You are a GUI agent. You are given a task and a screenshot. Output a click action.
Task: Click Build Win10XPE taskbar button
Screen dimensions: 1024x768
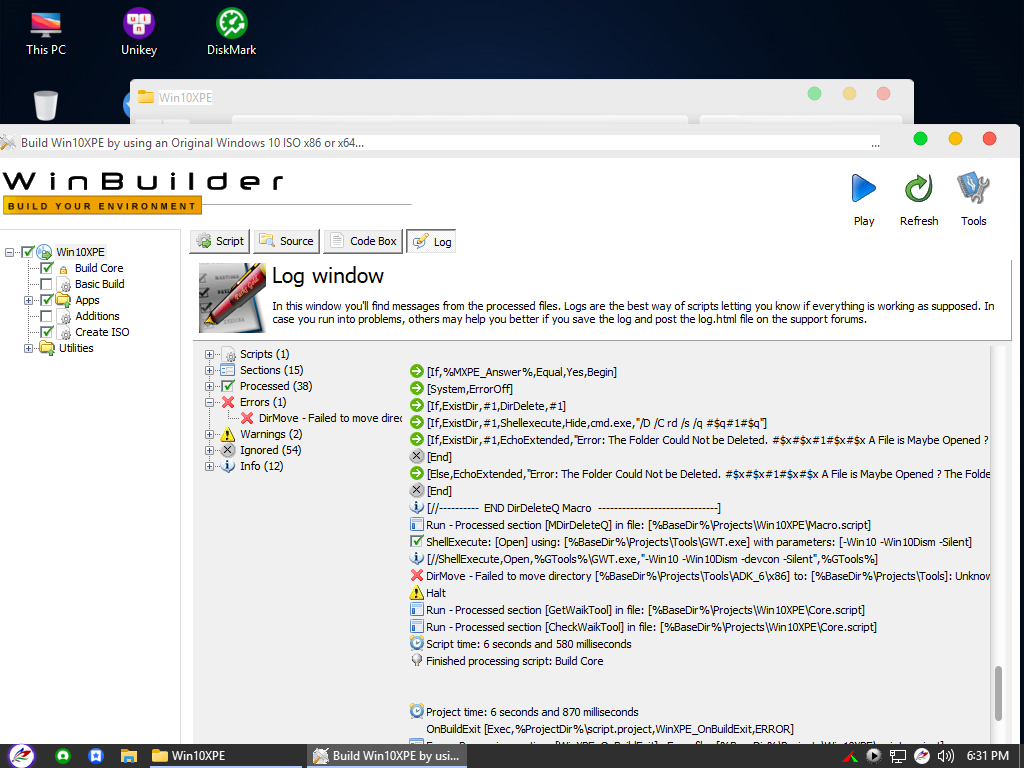(385, 756)
